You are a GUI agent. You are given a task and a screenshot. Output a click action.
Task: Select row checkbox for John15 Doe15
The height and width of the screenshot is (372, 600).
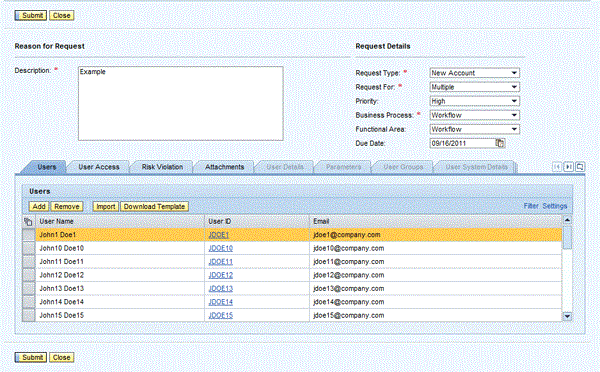(x=29, y=315)
